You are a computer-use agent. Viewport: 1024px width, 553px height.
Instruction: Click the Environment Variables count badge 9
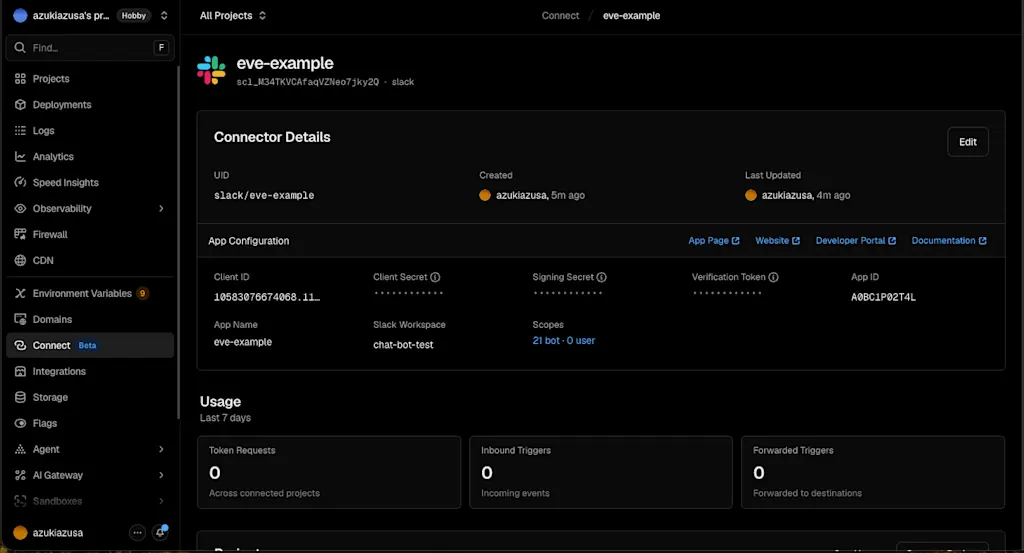[x=142, y=293]
